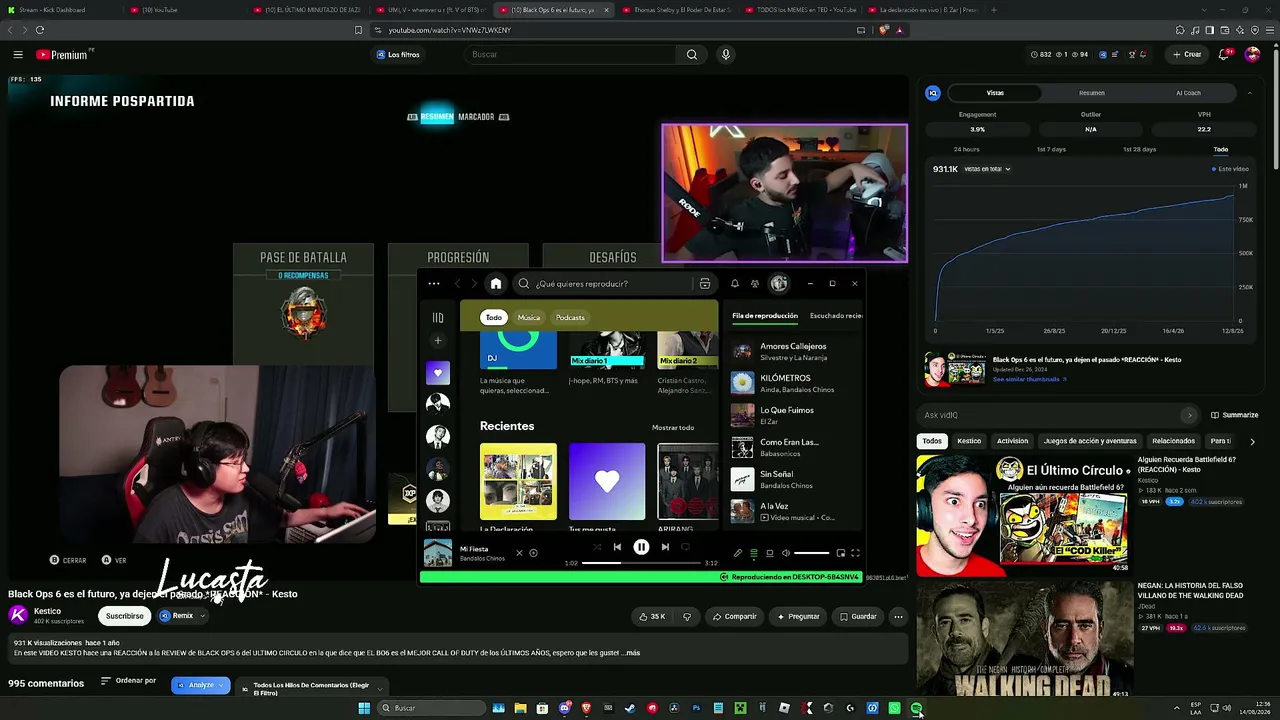1280x720 pixels.
Task: Create a playlist with the Spotify plus icon
Action: click(x=437, y=341)
